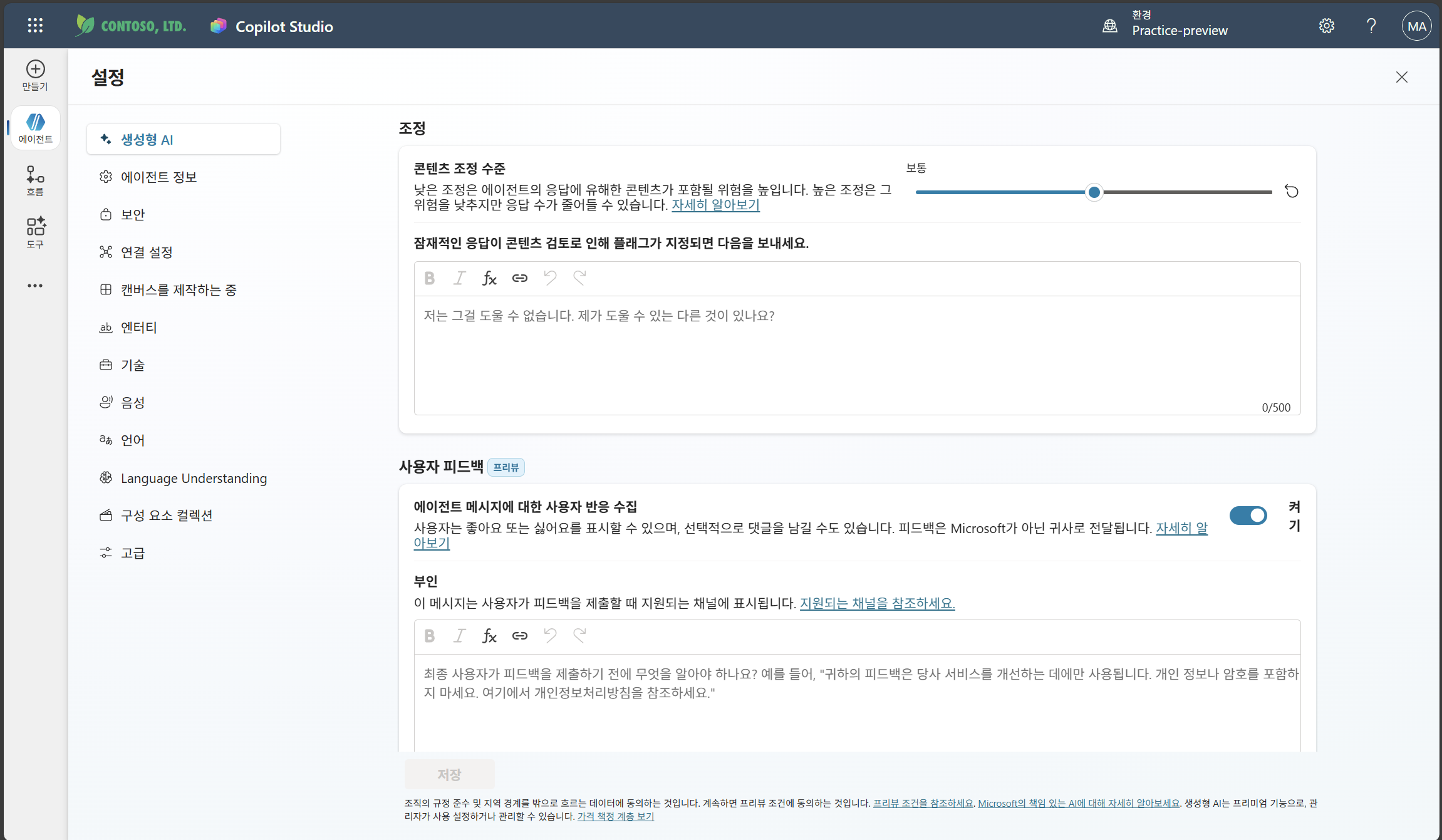Viewport: 1442px width, 840px height.
Task: Open 가격 책정 계층 보기 link
Action: tap(615, 816)
